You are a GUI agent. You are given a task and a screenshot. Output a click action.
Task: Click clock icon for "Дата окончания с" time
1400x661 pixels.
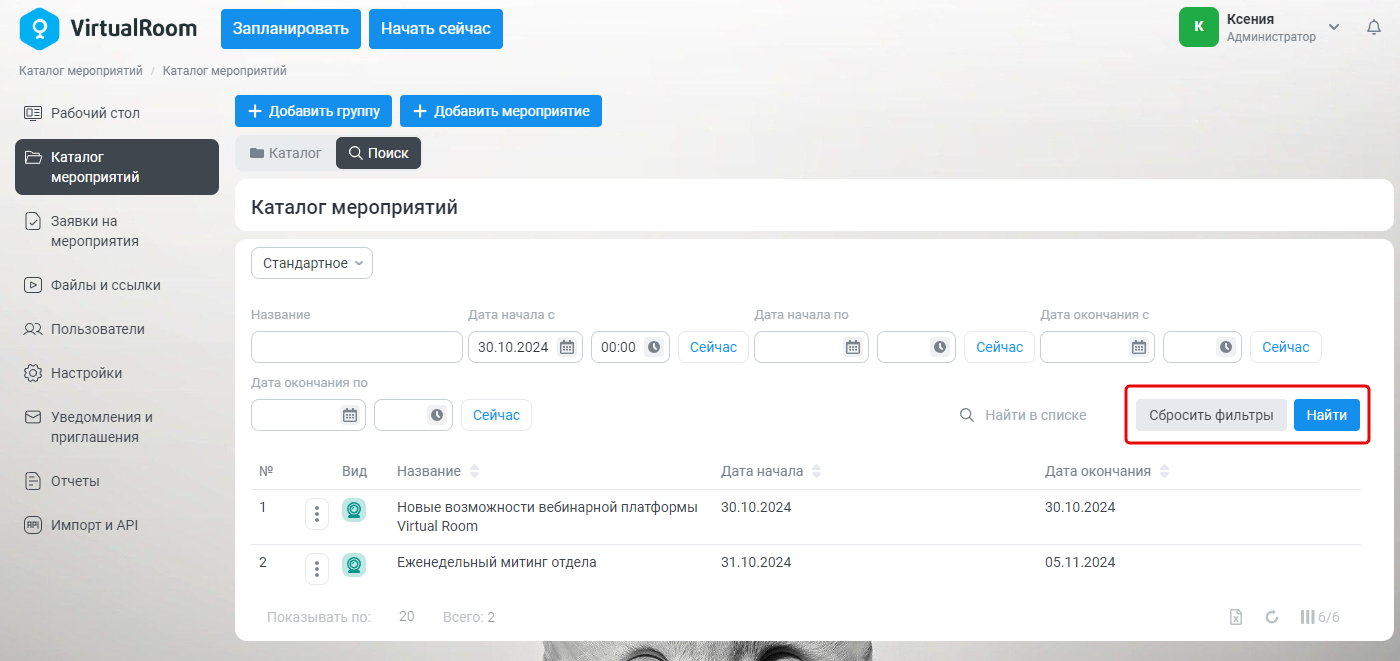point(1226,347)
